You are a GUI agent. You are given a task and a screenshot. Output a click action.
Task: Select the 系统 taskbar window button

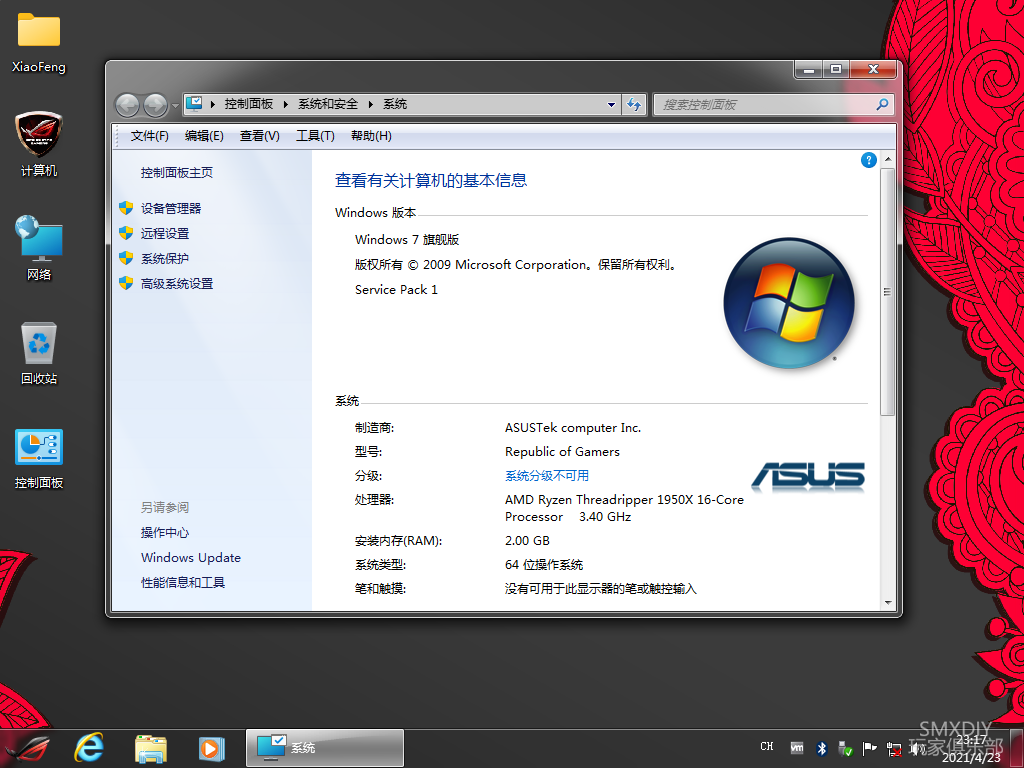(325, 748)
